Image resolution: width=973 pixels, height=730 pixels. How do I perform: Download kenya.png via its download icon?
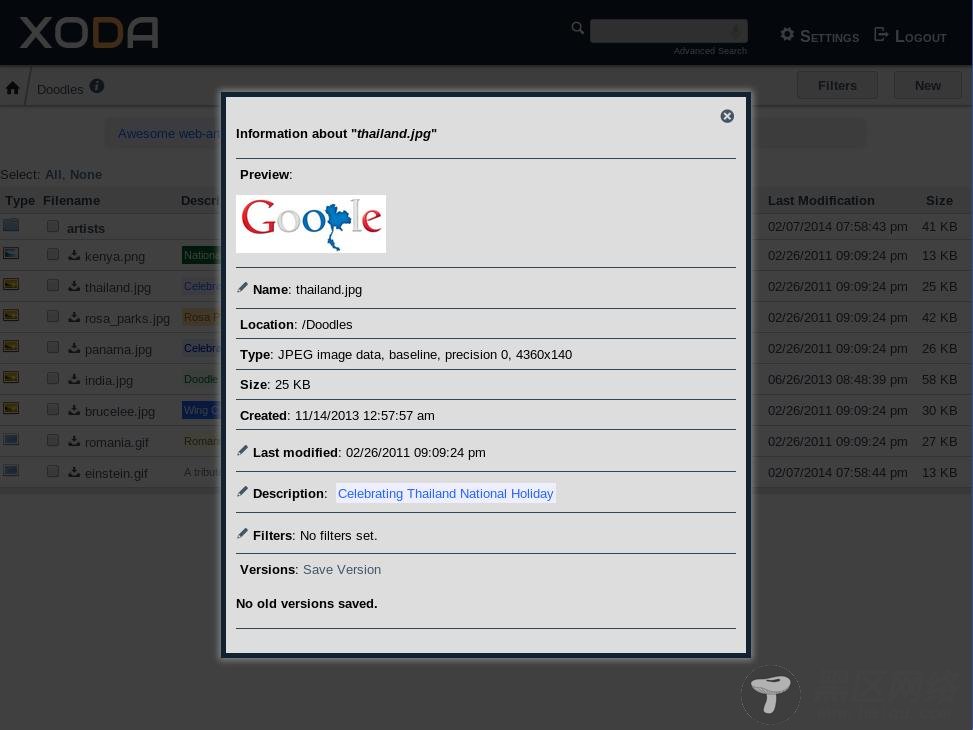74,255
